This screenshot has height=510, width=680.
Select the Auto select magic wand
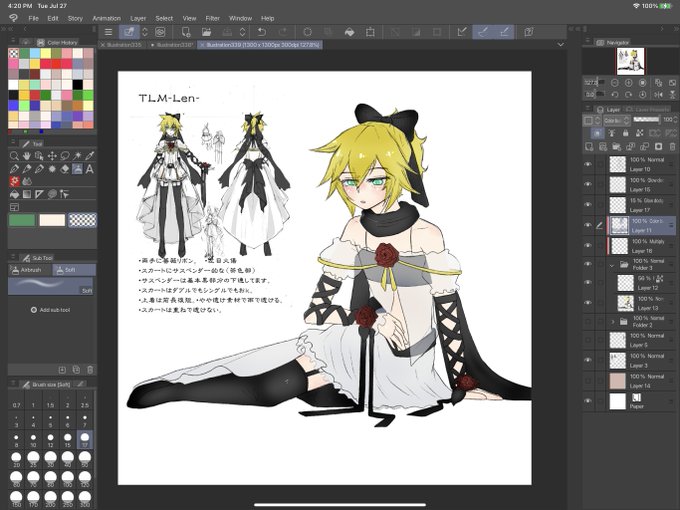(x=77, y=156)
